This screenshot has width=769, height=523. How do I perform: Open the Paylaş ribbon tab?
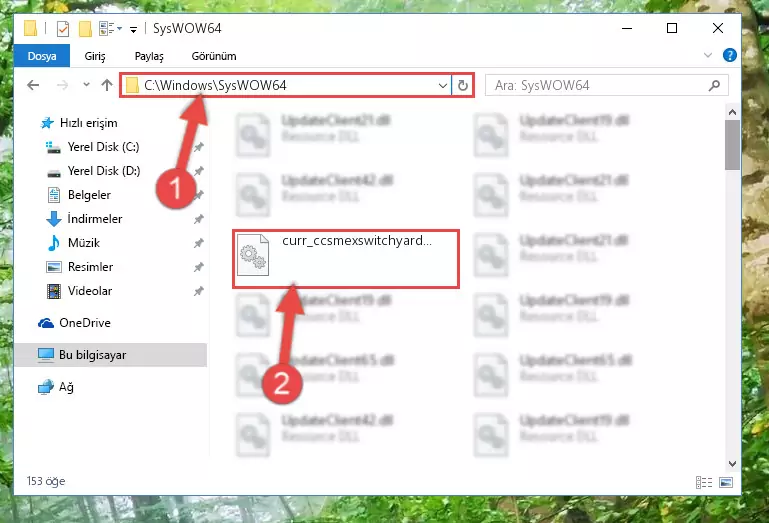click(149, 56)
